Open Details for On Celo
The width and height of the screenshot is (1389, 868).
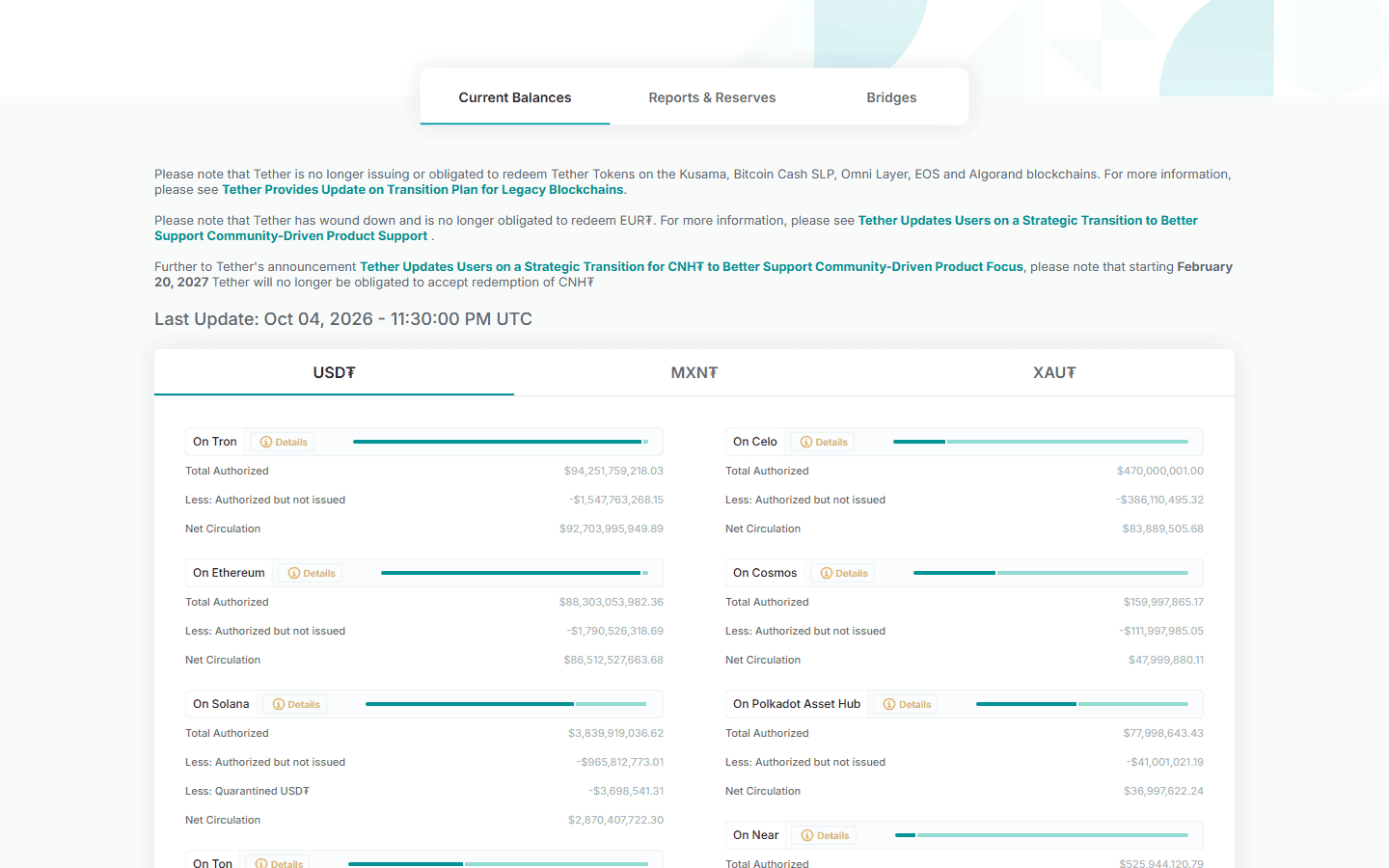[823, 442]
